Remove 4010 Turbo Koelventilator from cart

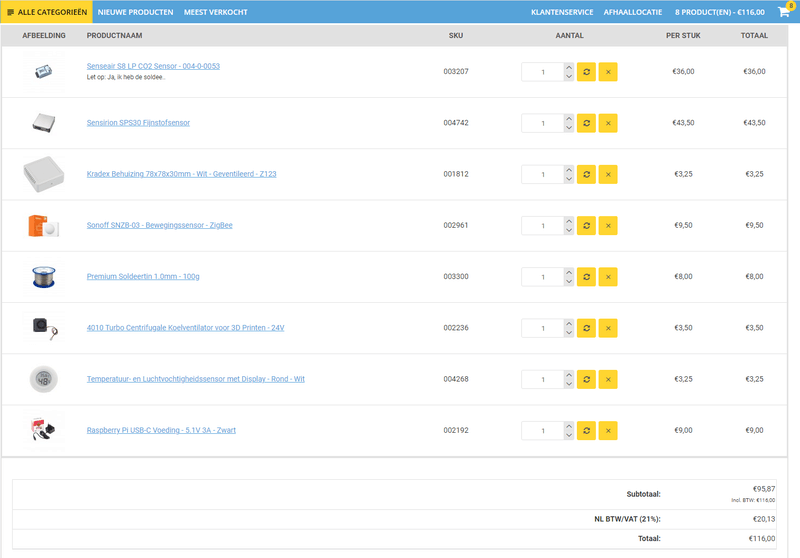click(x=608, y=328)
